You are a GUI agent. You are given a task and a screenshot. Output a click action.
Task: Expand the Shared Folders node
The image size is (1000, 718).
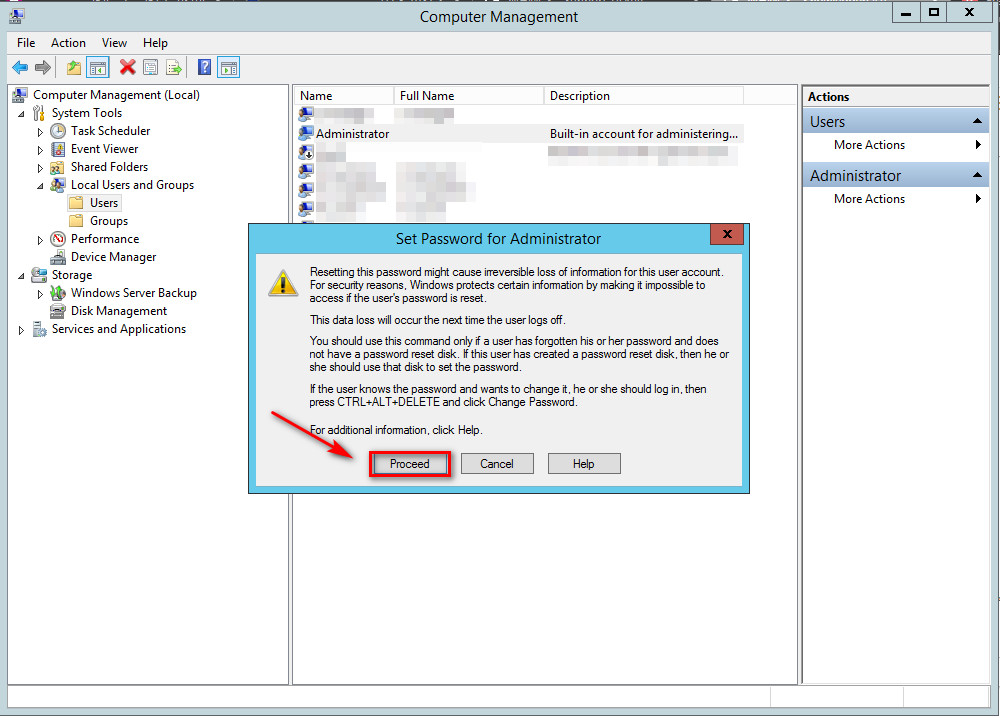coord(40,168)
